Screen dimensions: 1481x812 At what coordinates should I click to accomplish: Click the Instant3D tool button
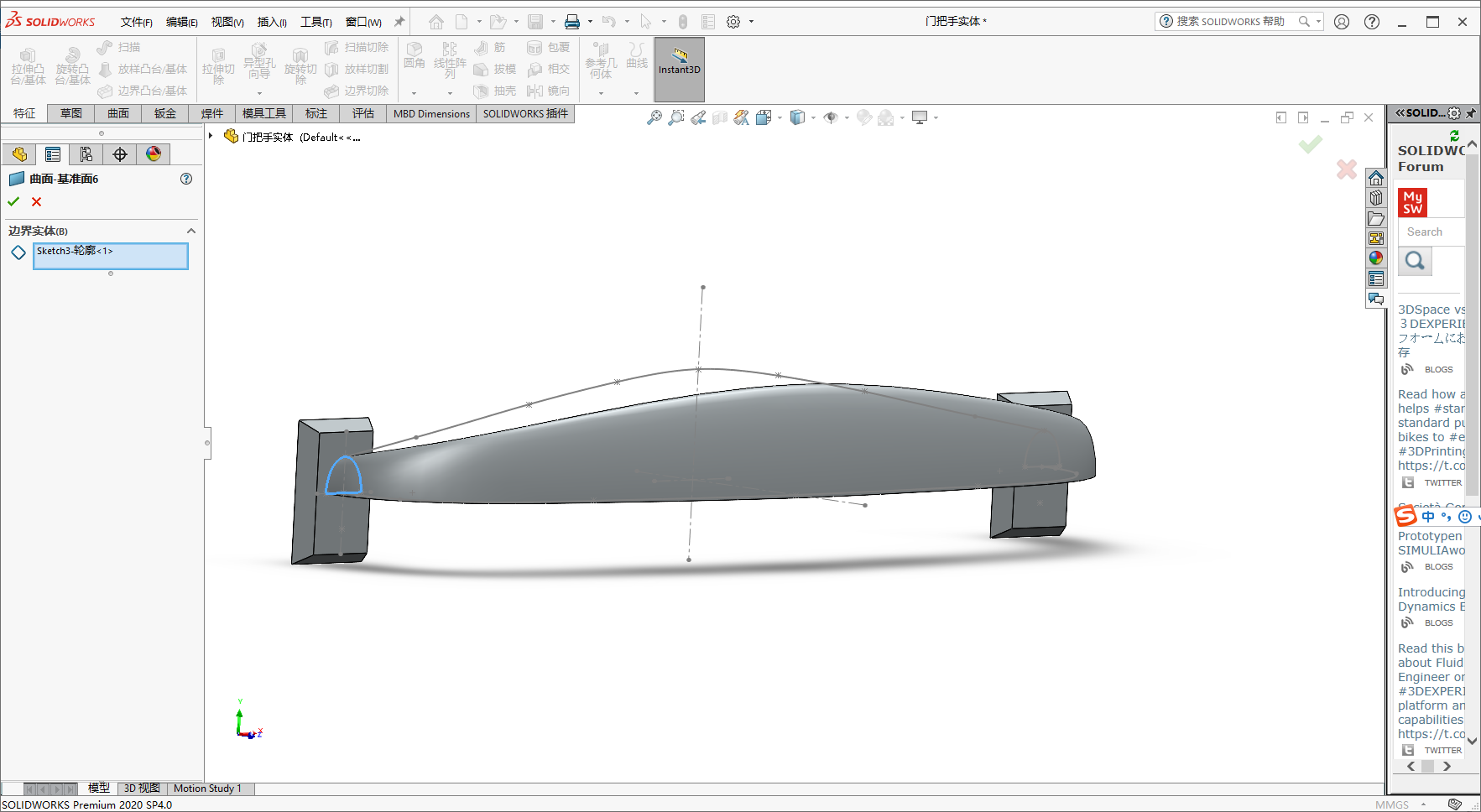(x=679, y=70)
